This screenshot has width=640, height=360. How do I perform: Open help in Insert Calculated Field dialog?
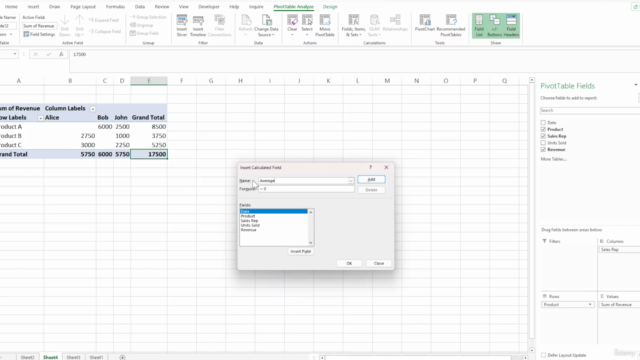(371, 167)
